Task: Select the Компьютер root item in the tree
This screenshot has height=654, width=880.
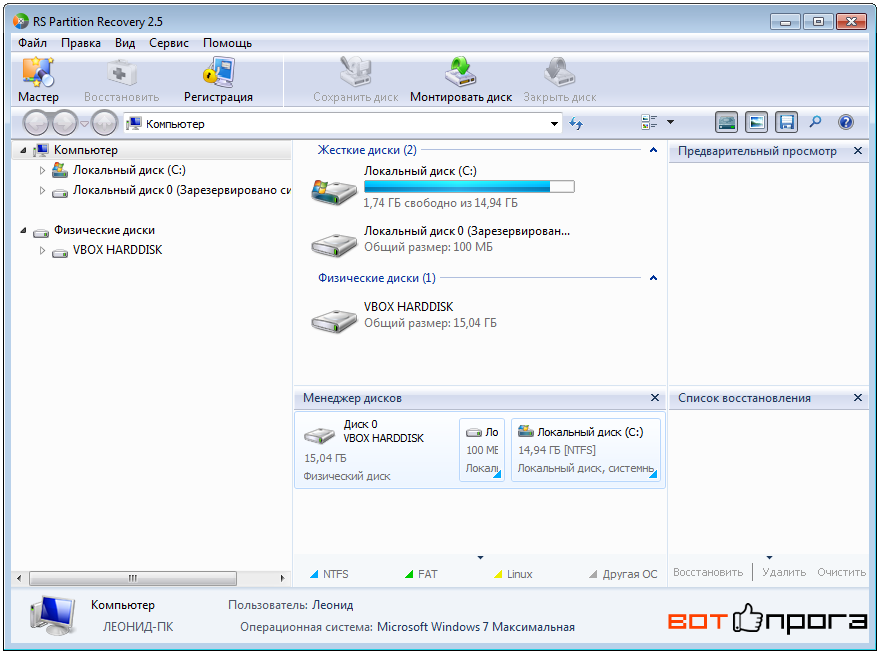Action: pyautogui.click(x=85, y=150)
